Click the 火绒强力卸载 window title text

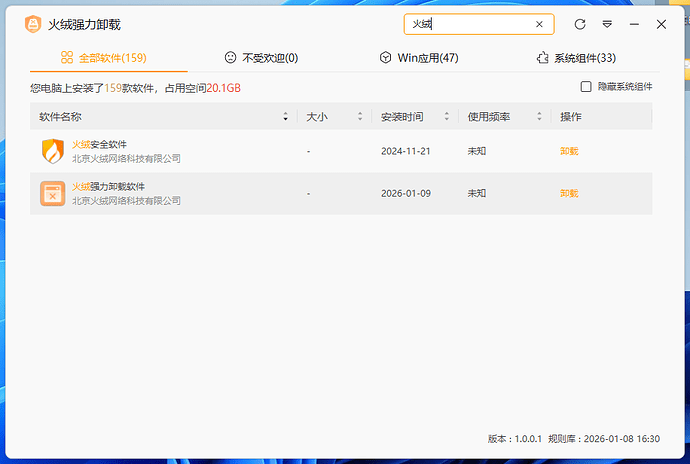pos(84,25)
